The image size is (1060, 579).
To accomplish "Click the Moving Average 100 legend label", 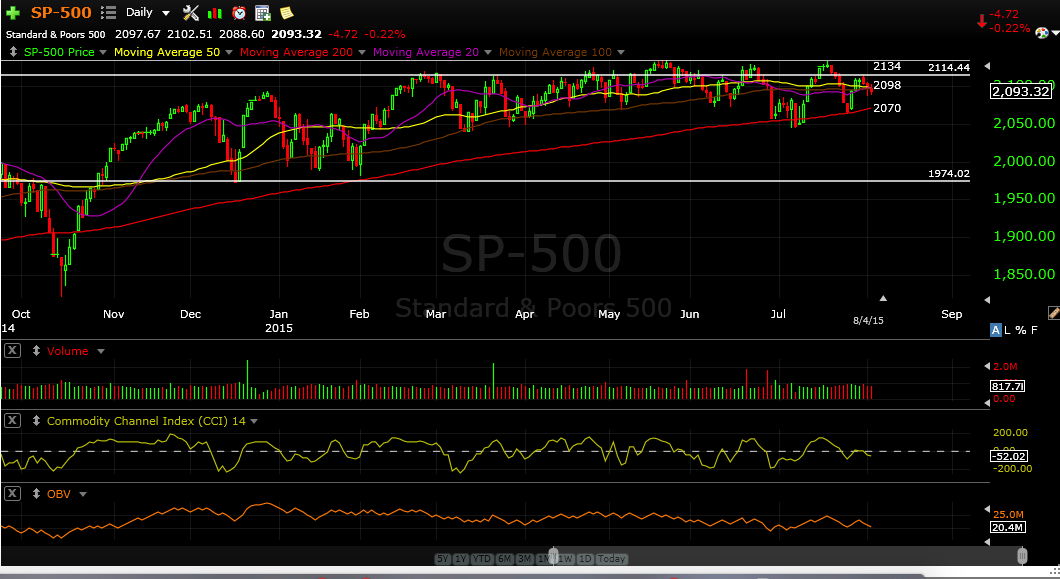I will (555, 52).
